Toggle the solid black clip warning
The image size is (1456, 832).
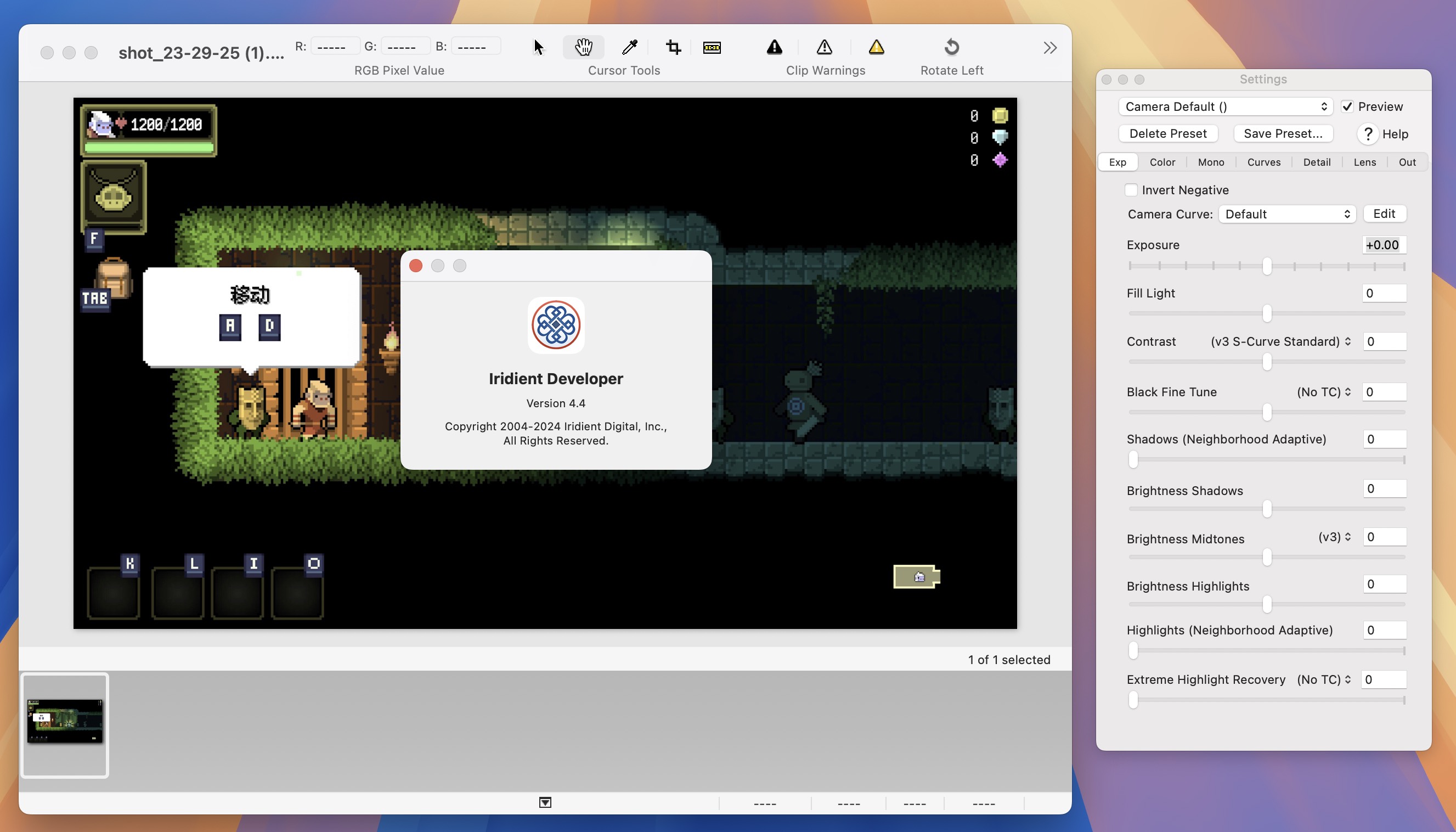[775, 47]
